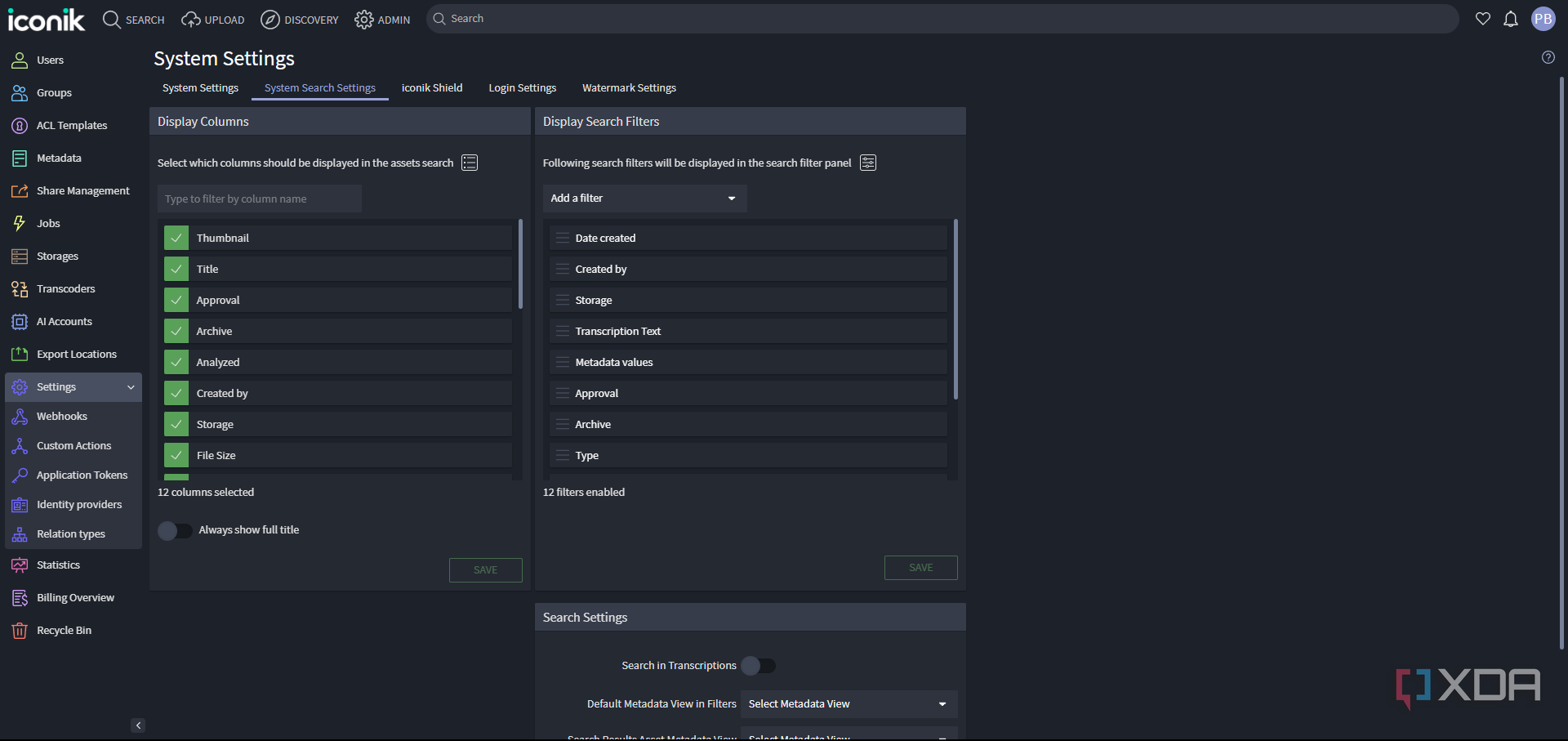Open the Recycle Bin trash icon
The image size is (1568, 741).
coord(20,630)
